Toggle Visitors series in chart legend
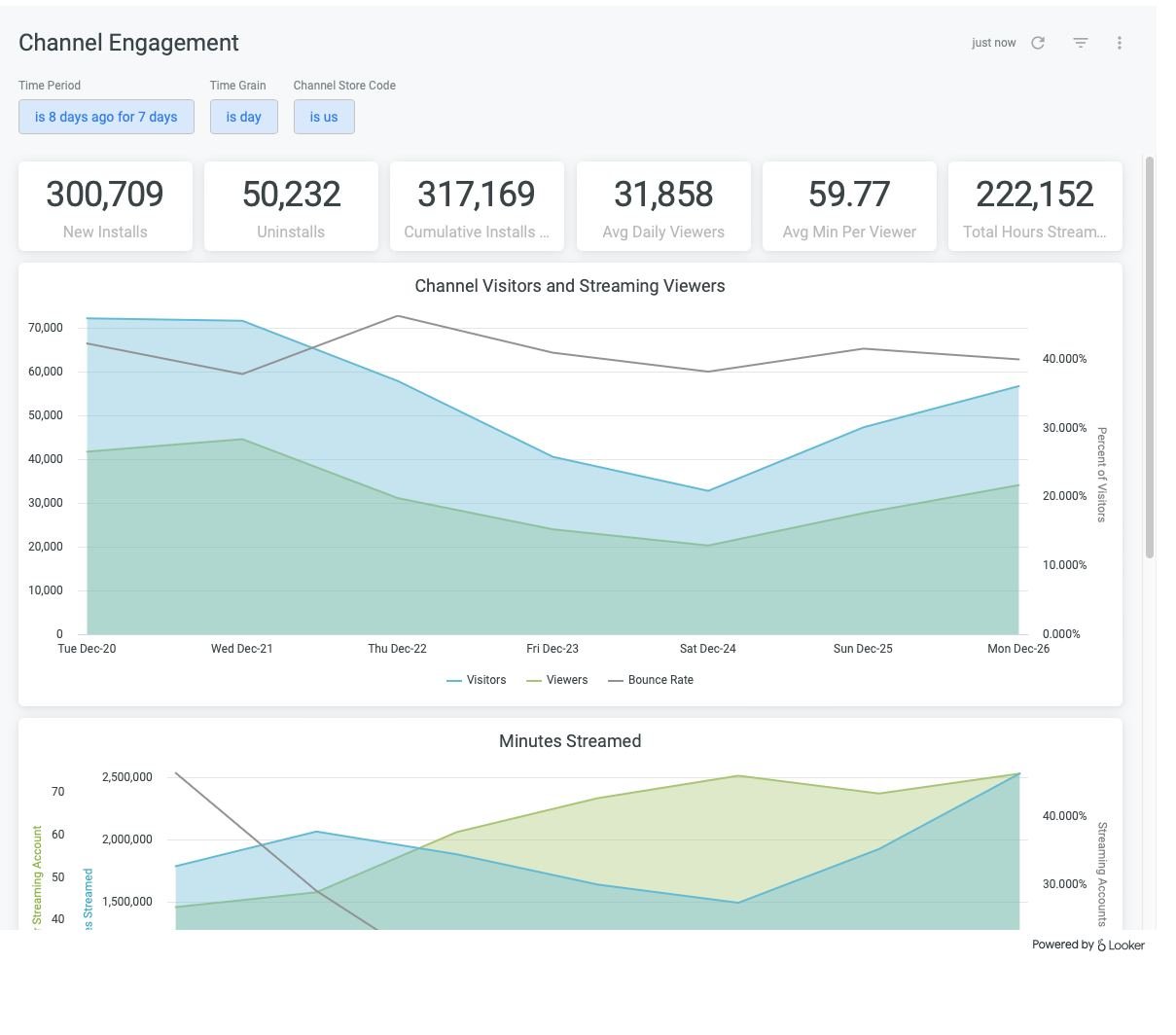 [x=477, y=680]
